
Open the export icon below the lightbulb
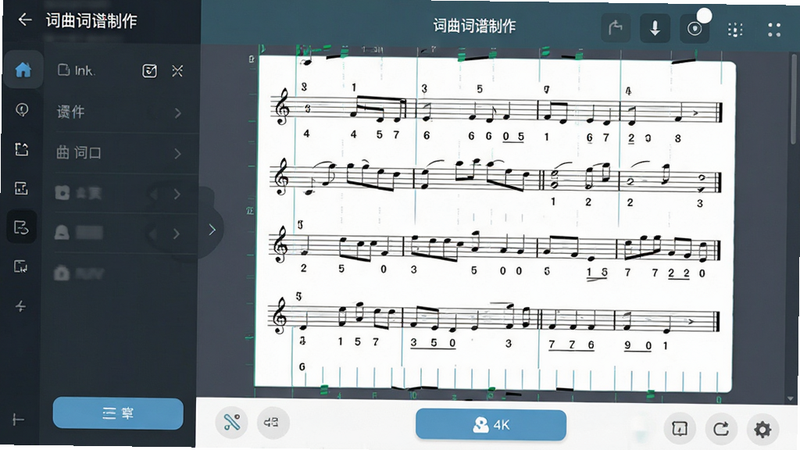21,149
